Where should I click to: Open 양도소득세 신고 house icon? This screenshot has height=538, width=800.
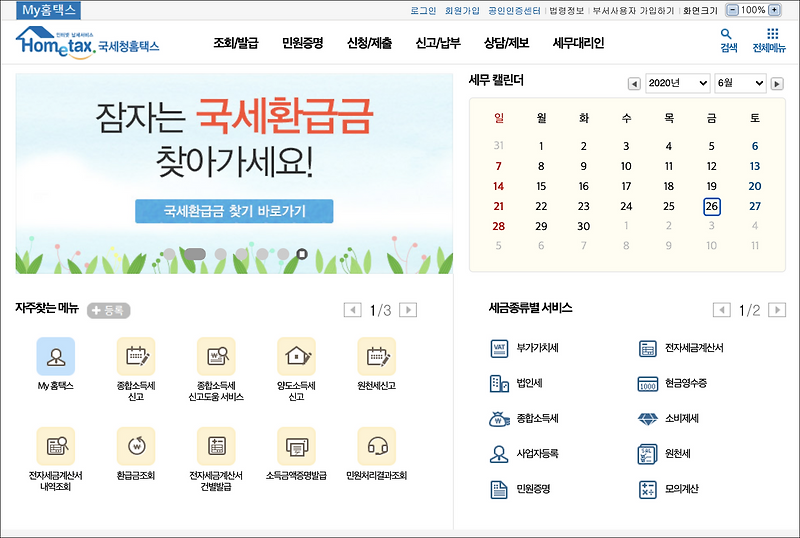pos(296,356)
